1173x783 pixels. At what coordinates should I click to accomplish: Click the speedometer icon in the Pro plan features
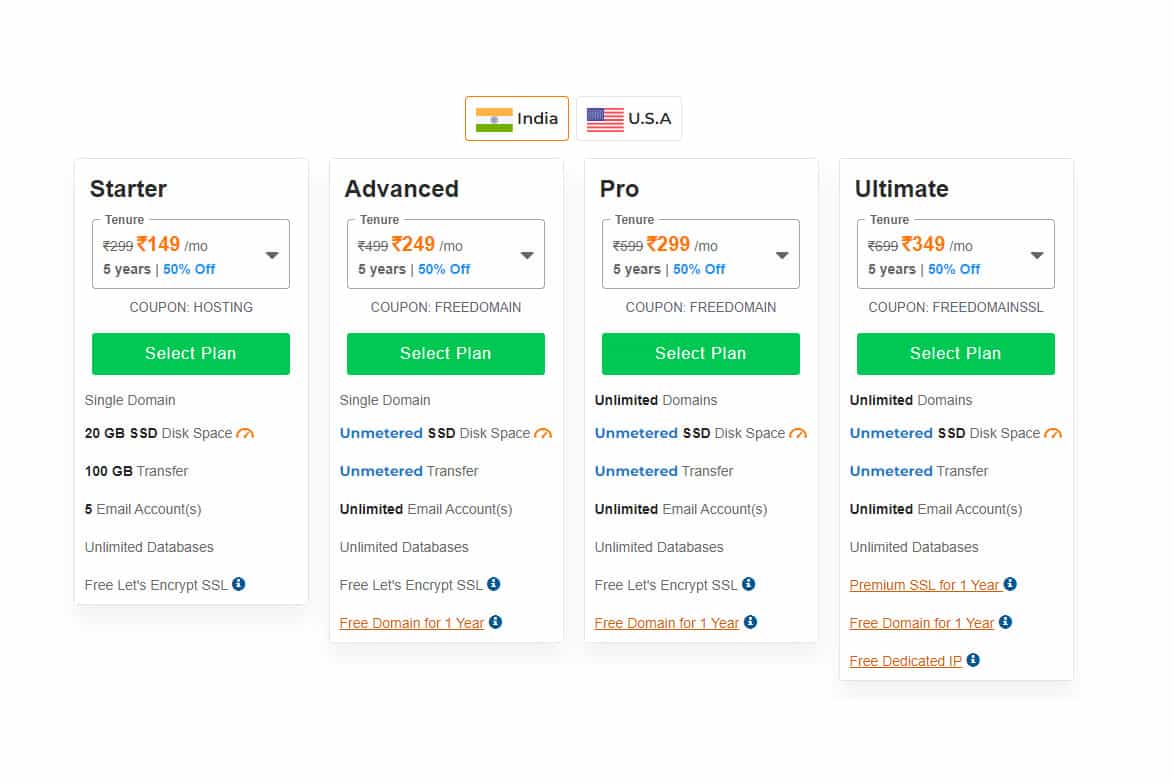coord(798,433)
